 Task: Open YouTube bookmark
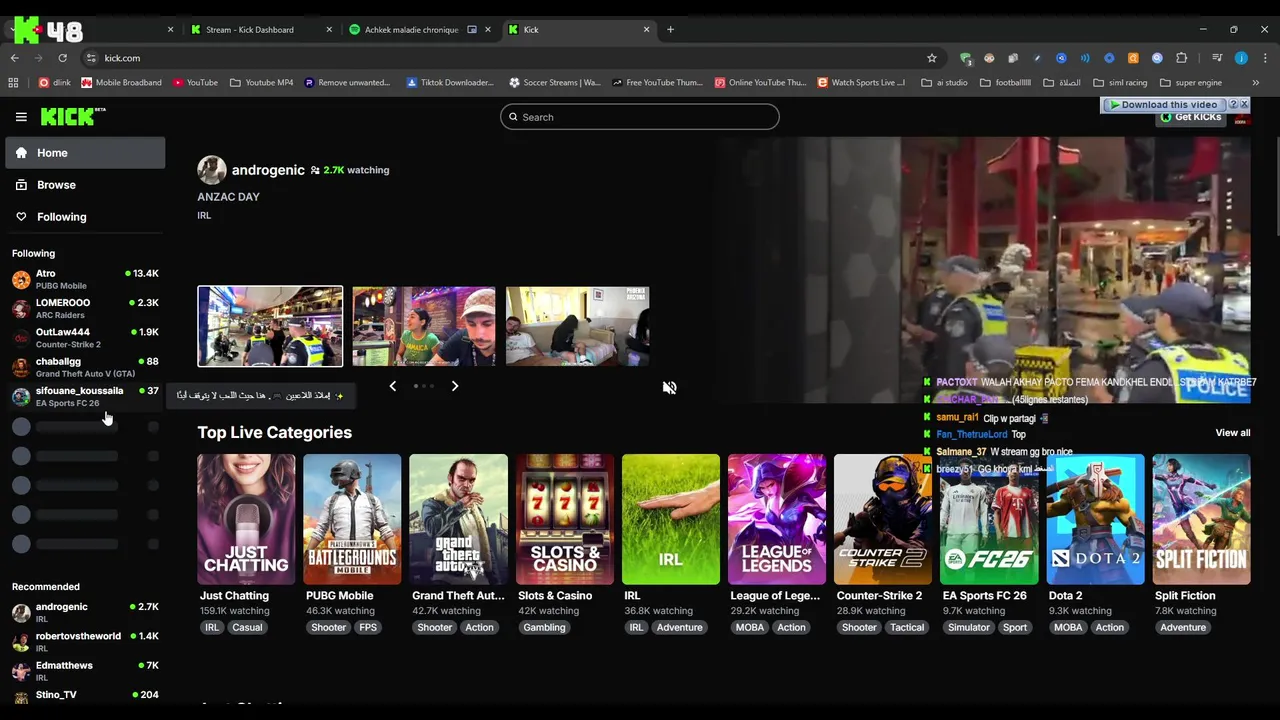[195, 83]
